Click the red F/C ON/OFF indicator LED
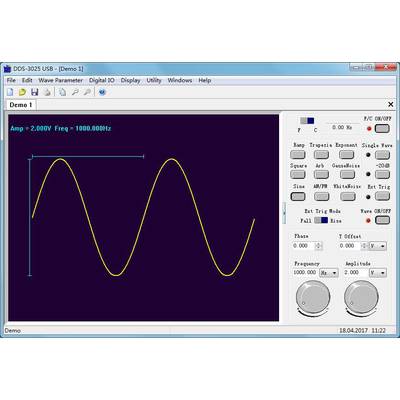 click(x=369, y=129)
